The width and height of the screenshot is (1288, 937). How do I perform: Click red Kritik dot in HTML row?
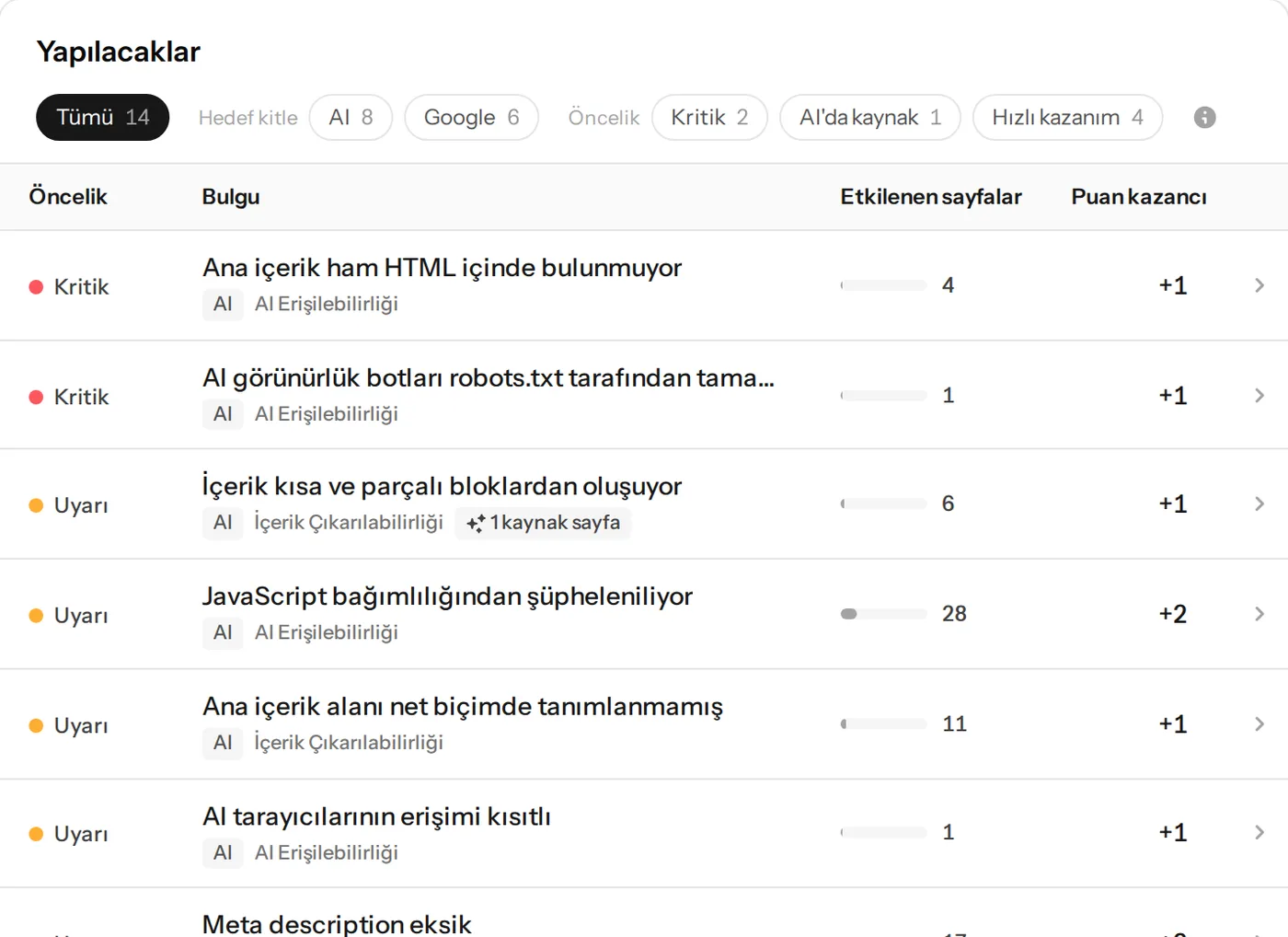pyautogui.click(x=37, y=287)
